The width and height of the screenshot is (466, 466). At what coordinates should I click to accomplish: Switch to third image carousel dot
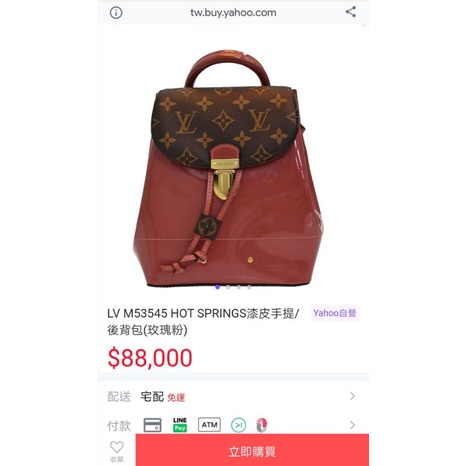click(239, 287)
